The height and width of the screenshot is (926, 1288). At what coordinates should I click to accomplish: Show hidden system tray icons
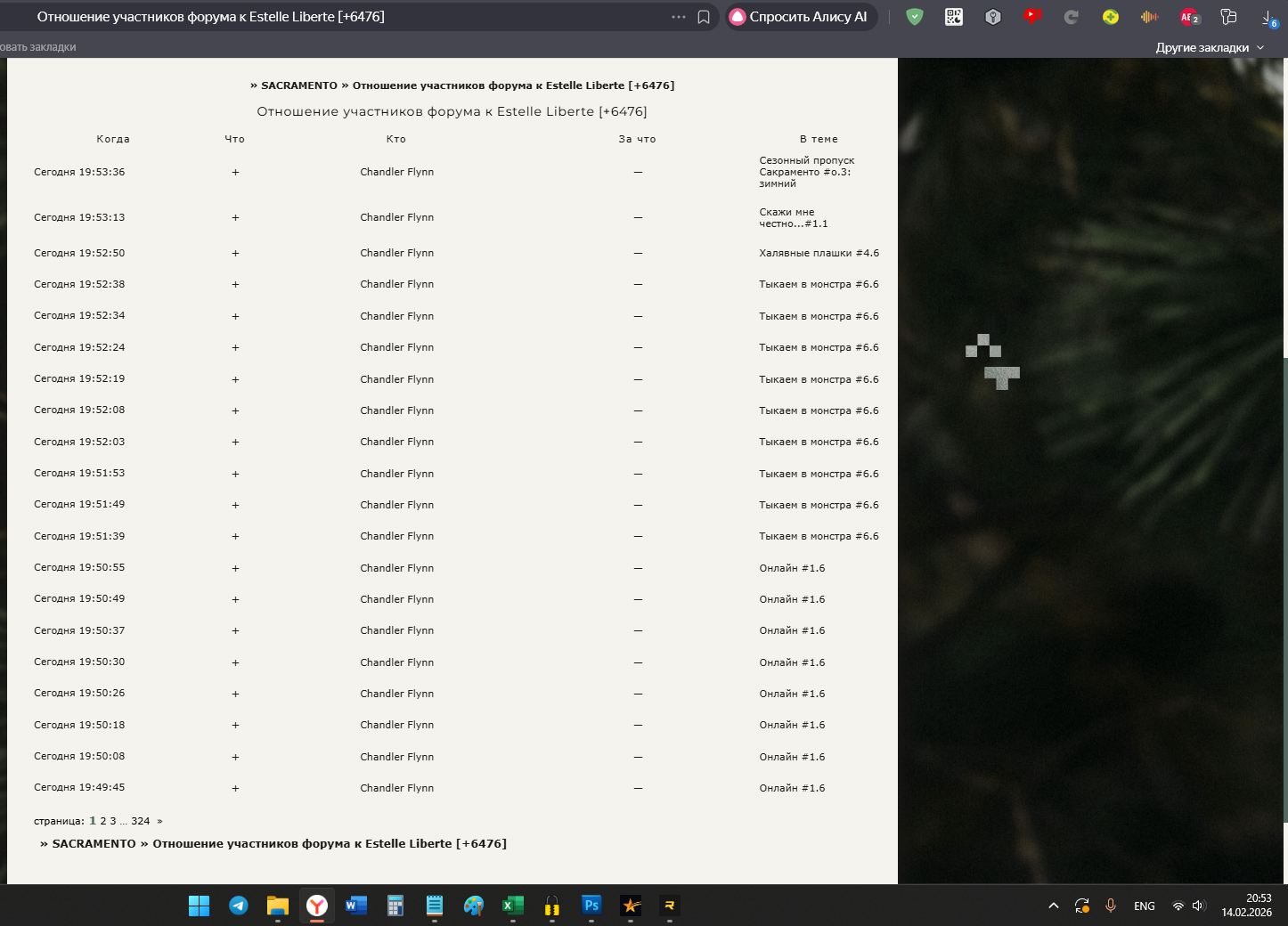(x=1054, y=906)
